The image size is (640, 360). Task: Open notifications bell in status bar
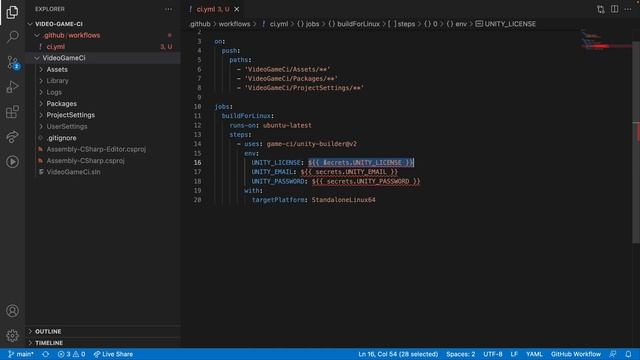coord(628,354)
